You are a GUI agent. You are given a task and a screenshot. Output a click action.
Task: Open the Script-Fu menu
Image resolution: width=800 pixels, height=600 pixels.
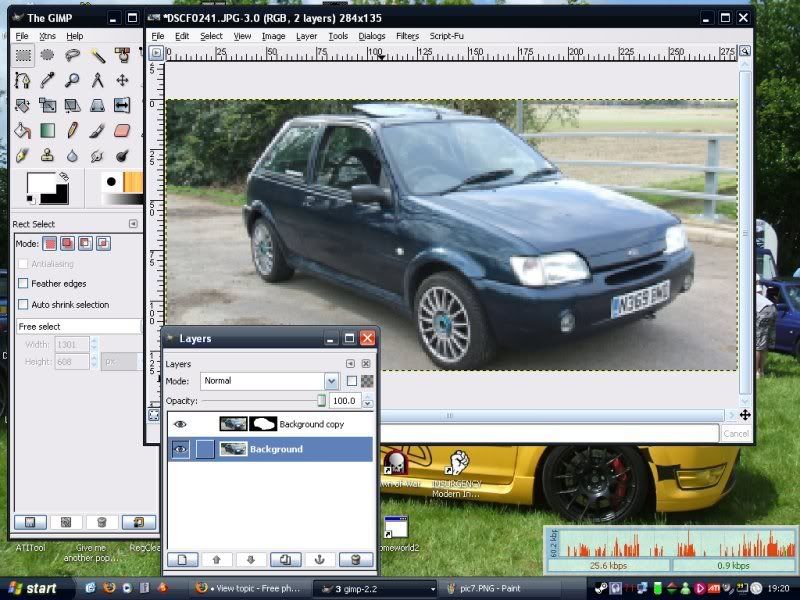446,36
